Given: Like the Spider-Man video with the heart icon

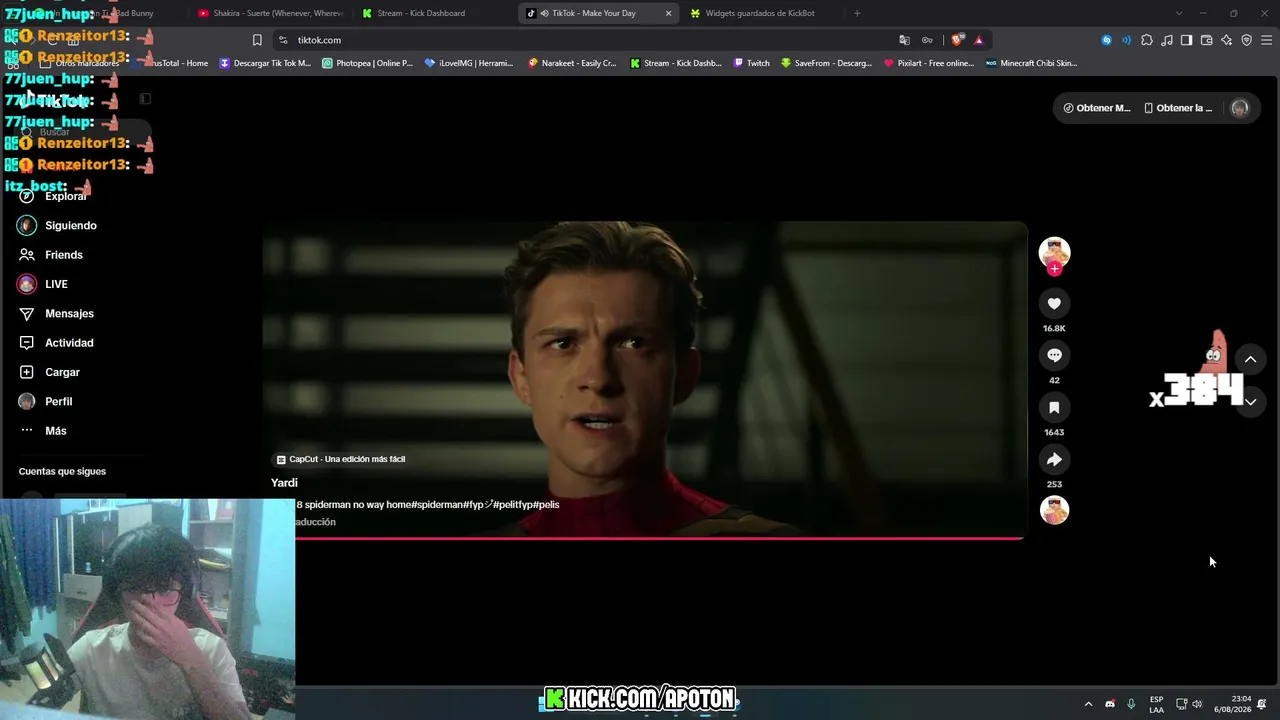Looking at the screenshot, I should [x=1054, y=303].
